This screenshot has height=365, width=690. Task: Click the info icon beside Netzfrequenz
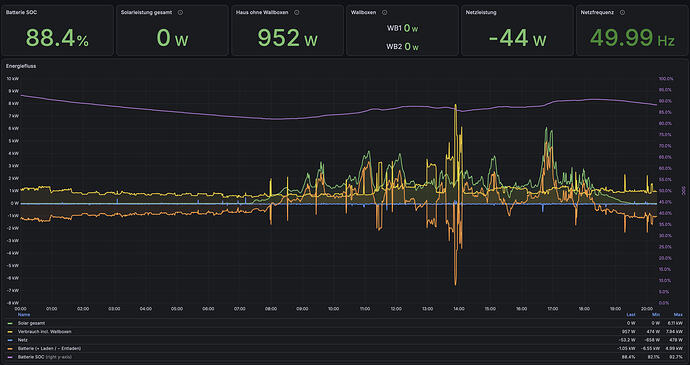click(622, 13)
